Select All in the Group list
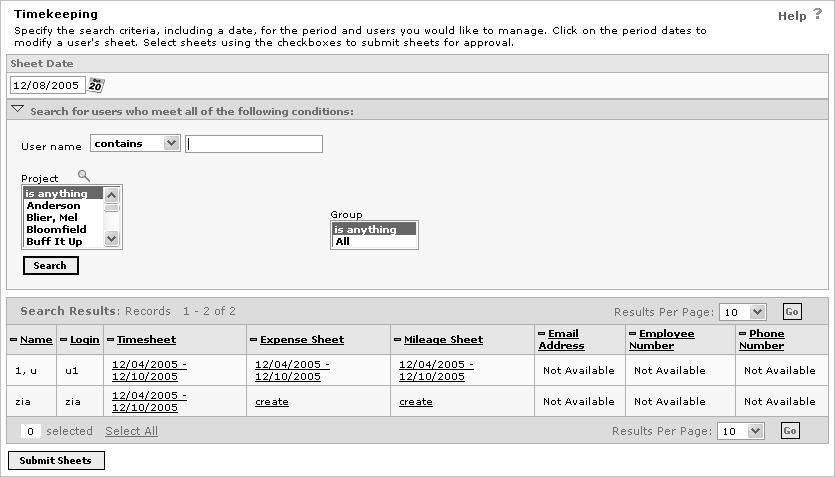This screenshot has height=477, width=835. tap(374, 241)
